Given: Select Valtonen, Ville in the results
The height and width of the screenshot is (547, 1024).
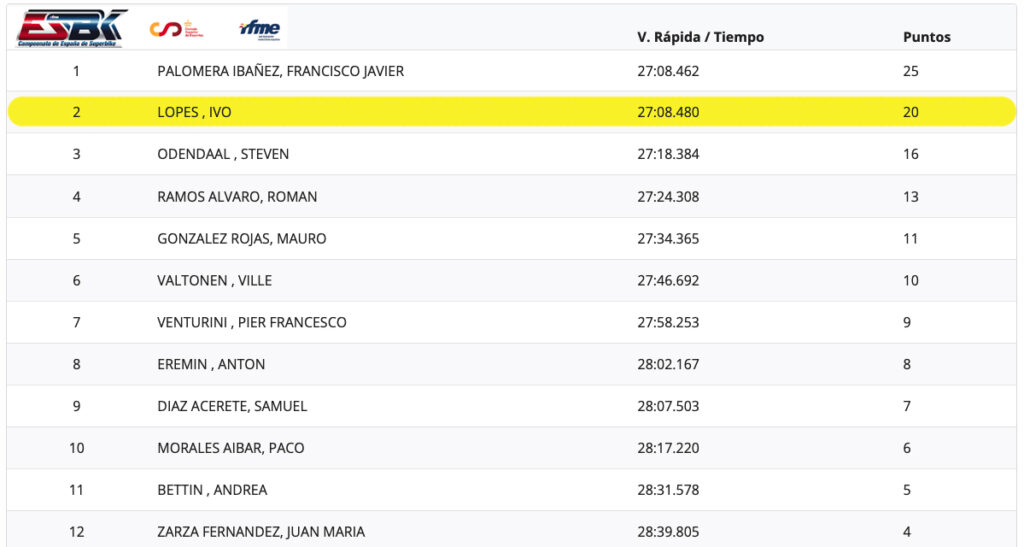Looking at the screenshot, I should [x=214, y=281].
